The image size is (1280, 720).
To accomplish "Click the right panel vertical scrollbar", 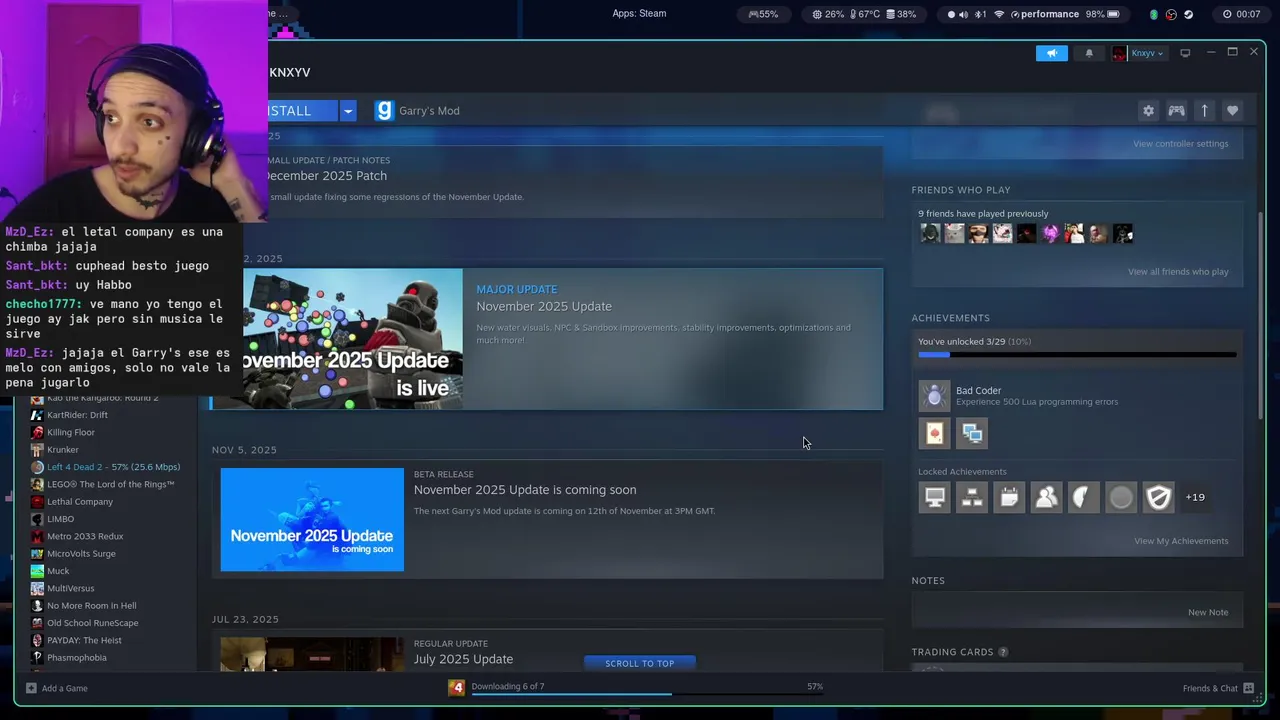I will click(1261, 315).
